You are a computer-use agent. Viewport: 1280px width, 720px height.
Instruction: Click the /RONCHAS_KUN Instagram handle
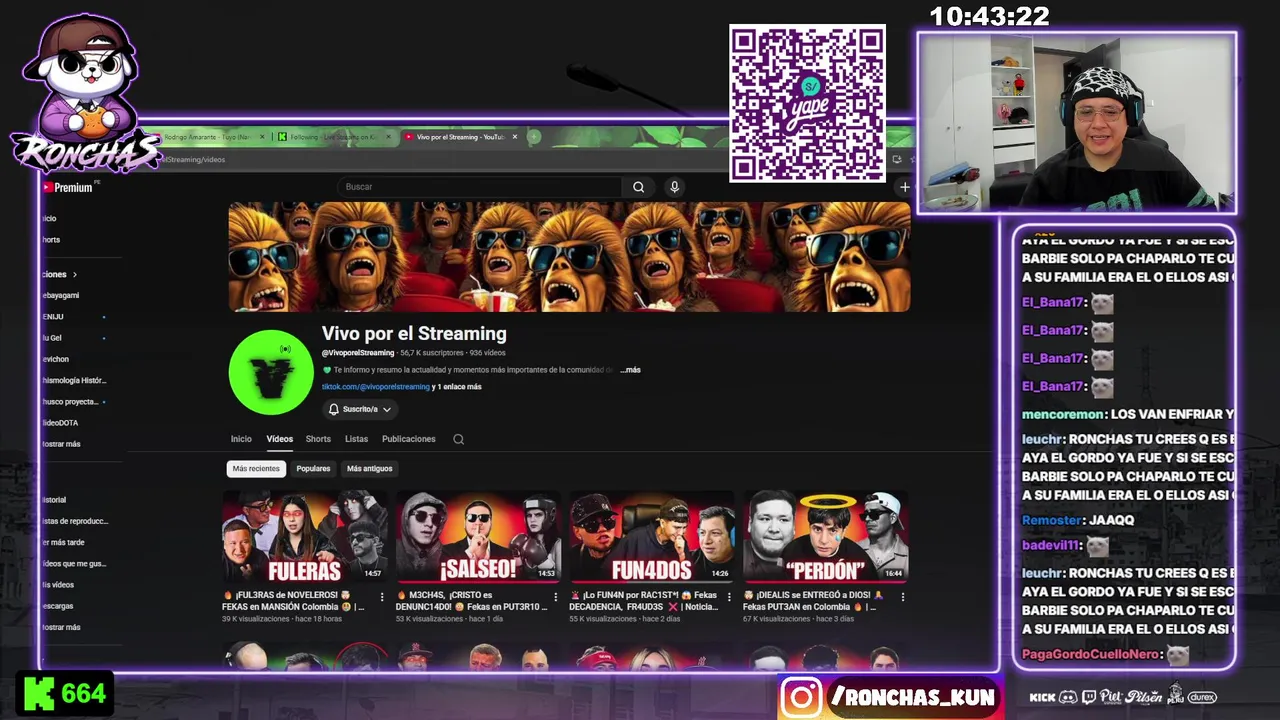(x=913, y=697)
